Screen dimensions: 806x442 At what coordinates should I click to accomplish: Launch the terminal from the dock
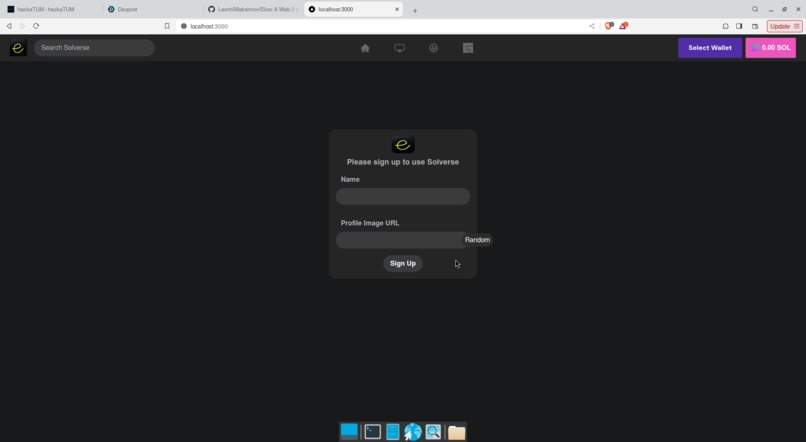pos(373,432)
